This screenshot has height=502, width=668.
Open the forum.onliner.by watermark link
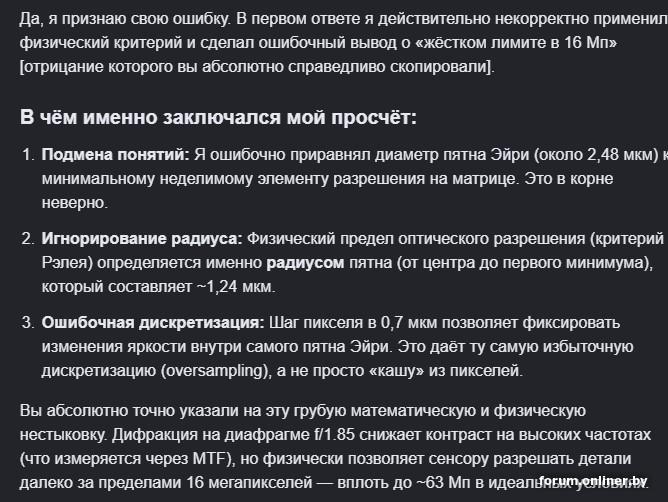[x=593, y=481]
